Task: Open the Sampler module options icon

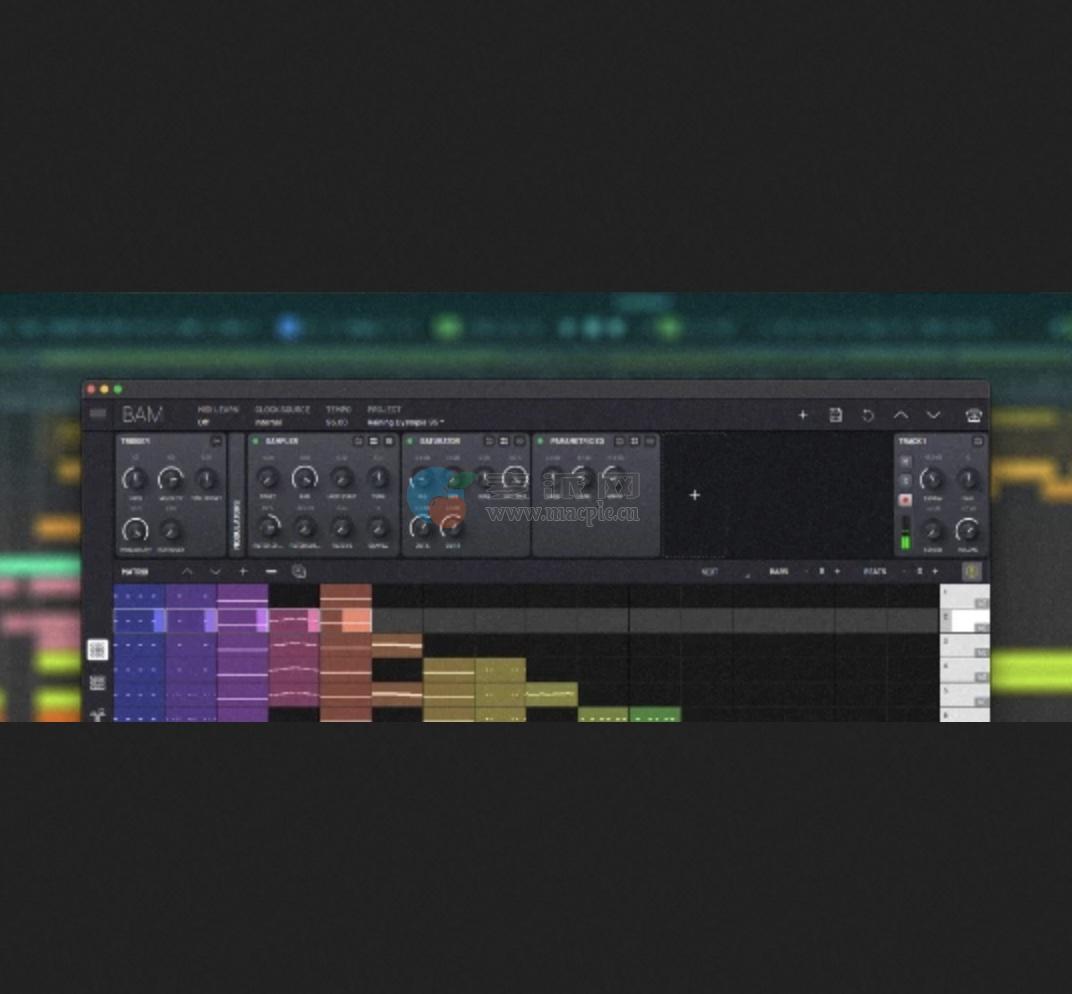Action: 388,441
